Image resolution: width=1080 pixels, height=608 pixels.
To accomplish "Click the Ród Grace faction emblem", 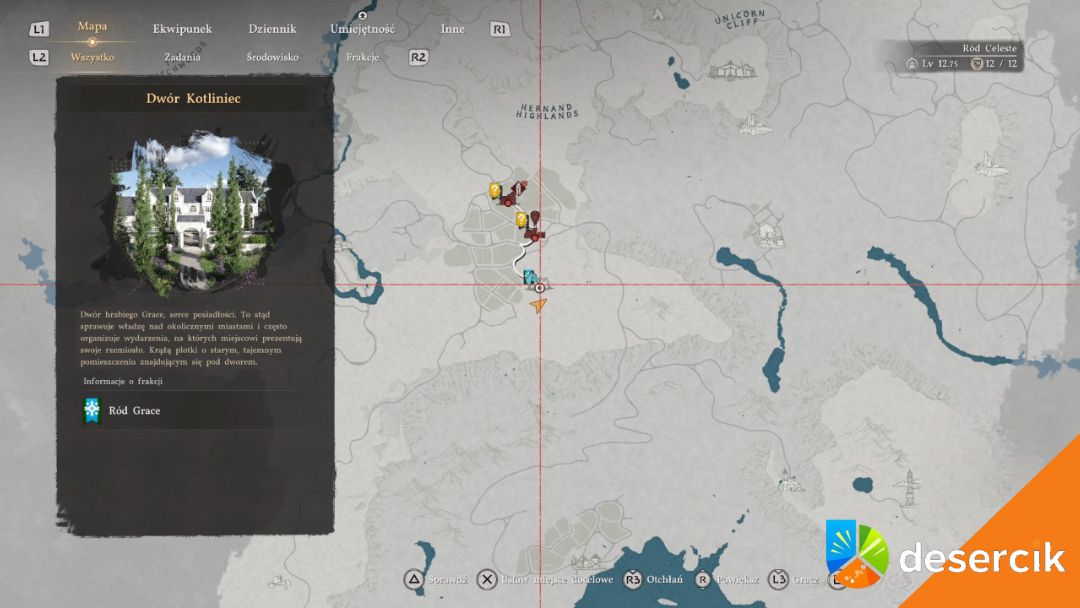I will point(92,410).
